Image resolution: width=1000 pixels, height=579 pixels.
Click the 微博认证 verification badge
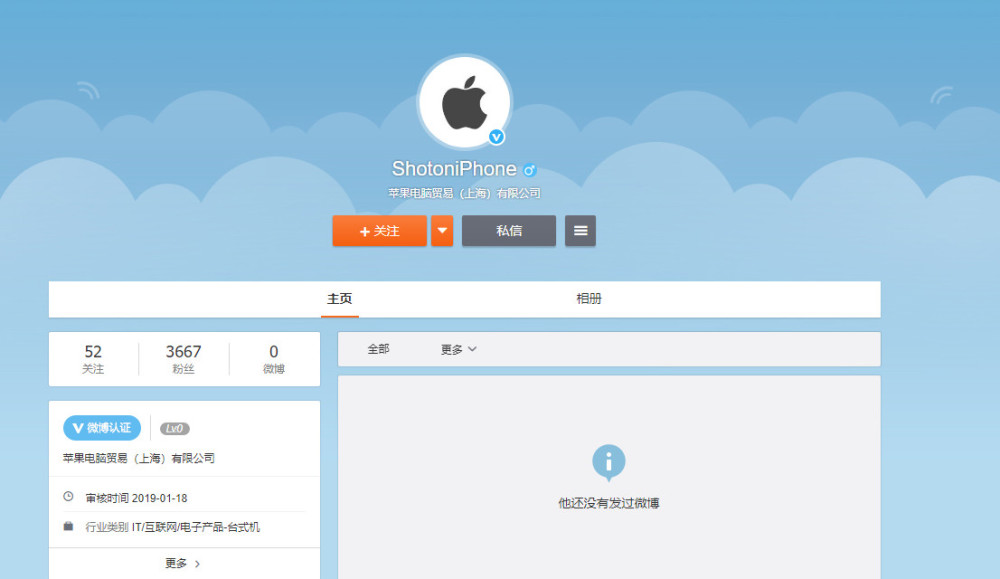102,428
